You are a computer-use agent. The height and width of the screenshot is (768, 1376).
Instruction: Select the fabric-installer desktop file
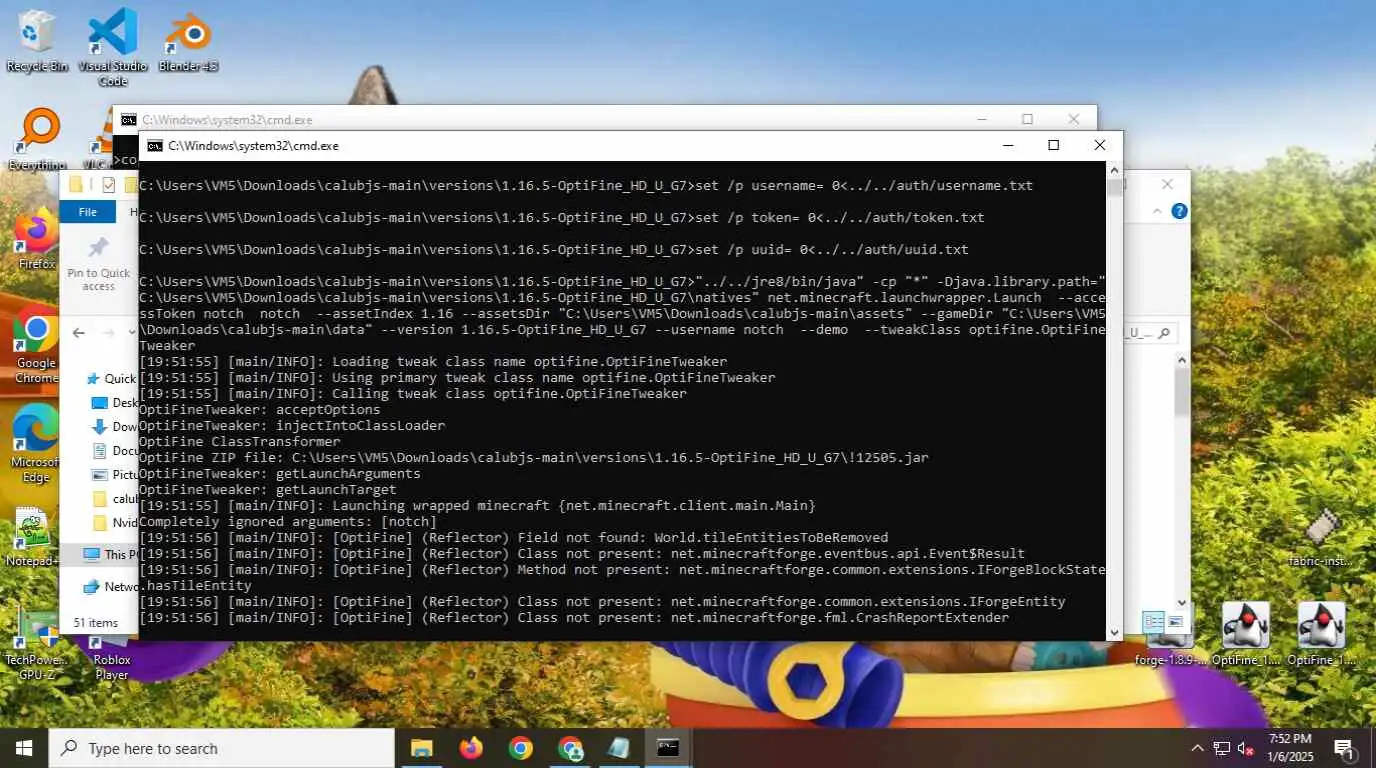(1321, 538)
